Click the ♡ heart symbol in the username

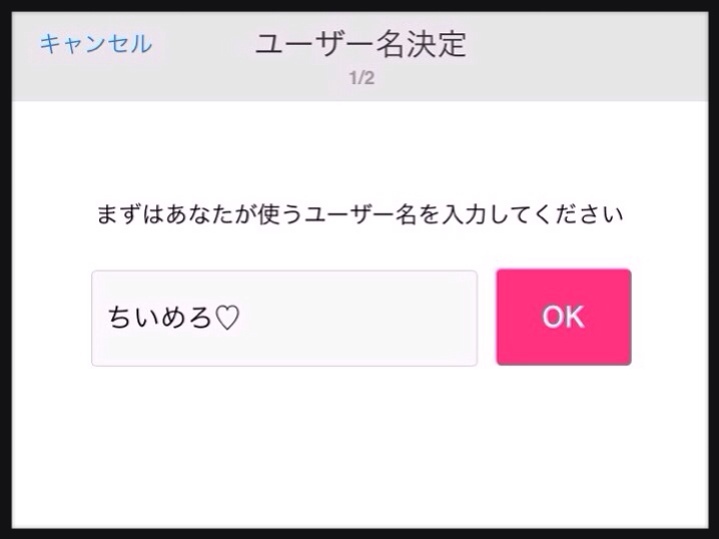pos(227,317)
